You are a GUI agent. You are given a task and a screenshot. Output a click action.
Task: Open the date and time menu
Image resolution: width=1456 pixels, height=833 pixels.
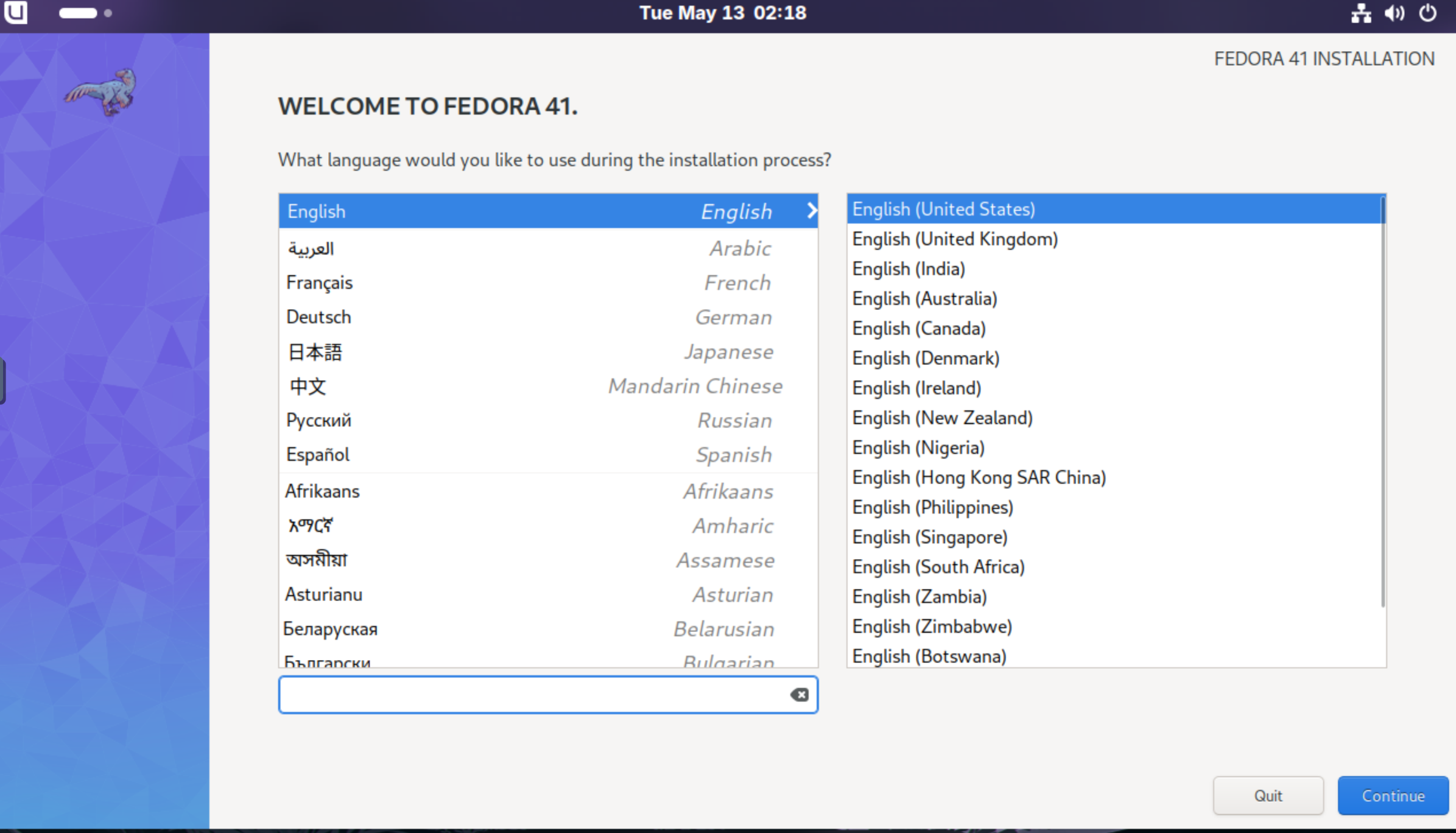(722, 13)
